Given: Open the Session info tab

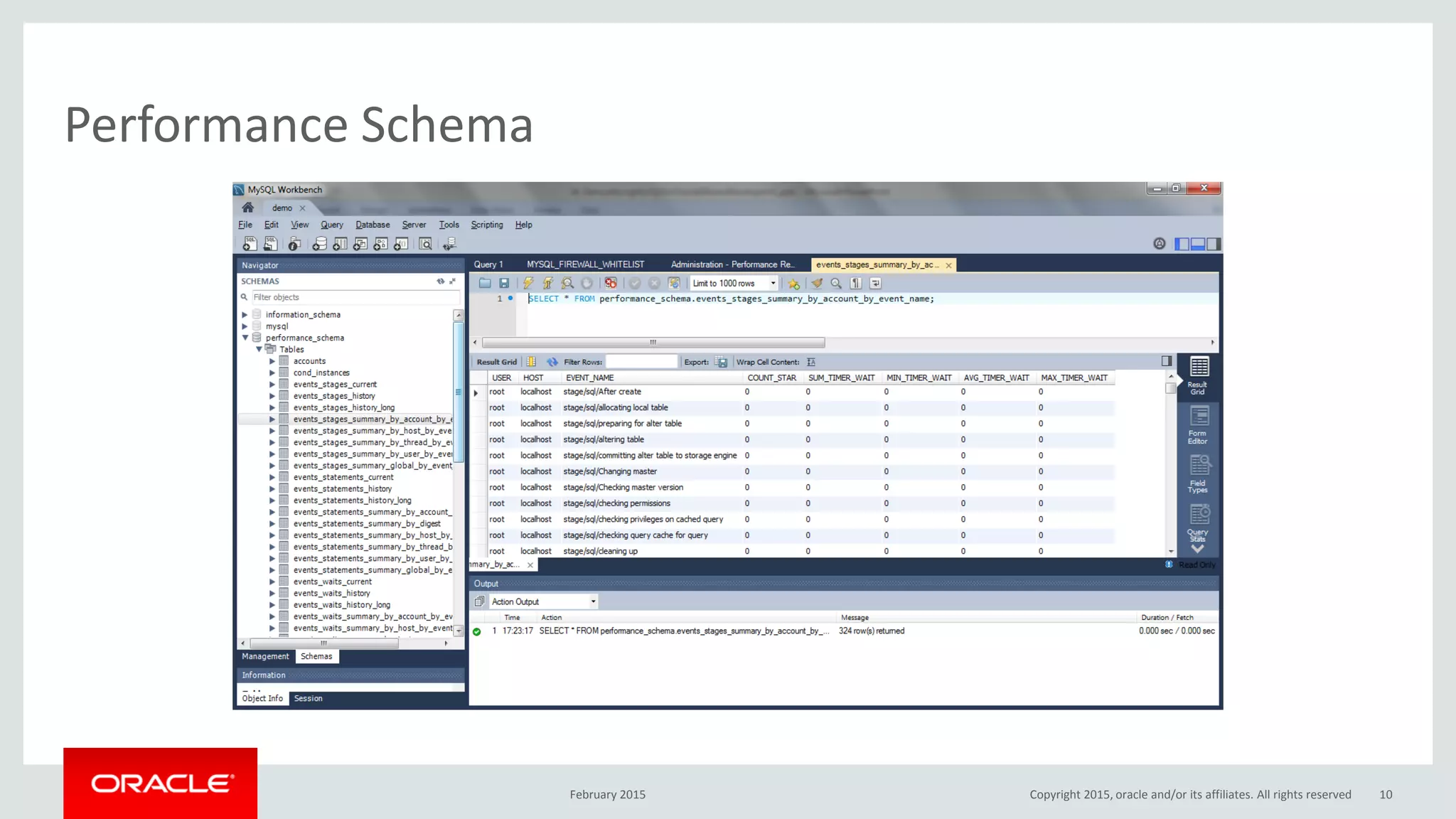Looking at the screenshot, I should pyautogui.click(x=308, y=698).
